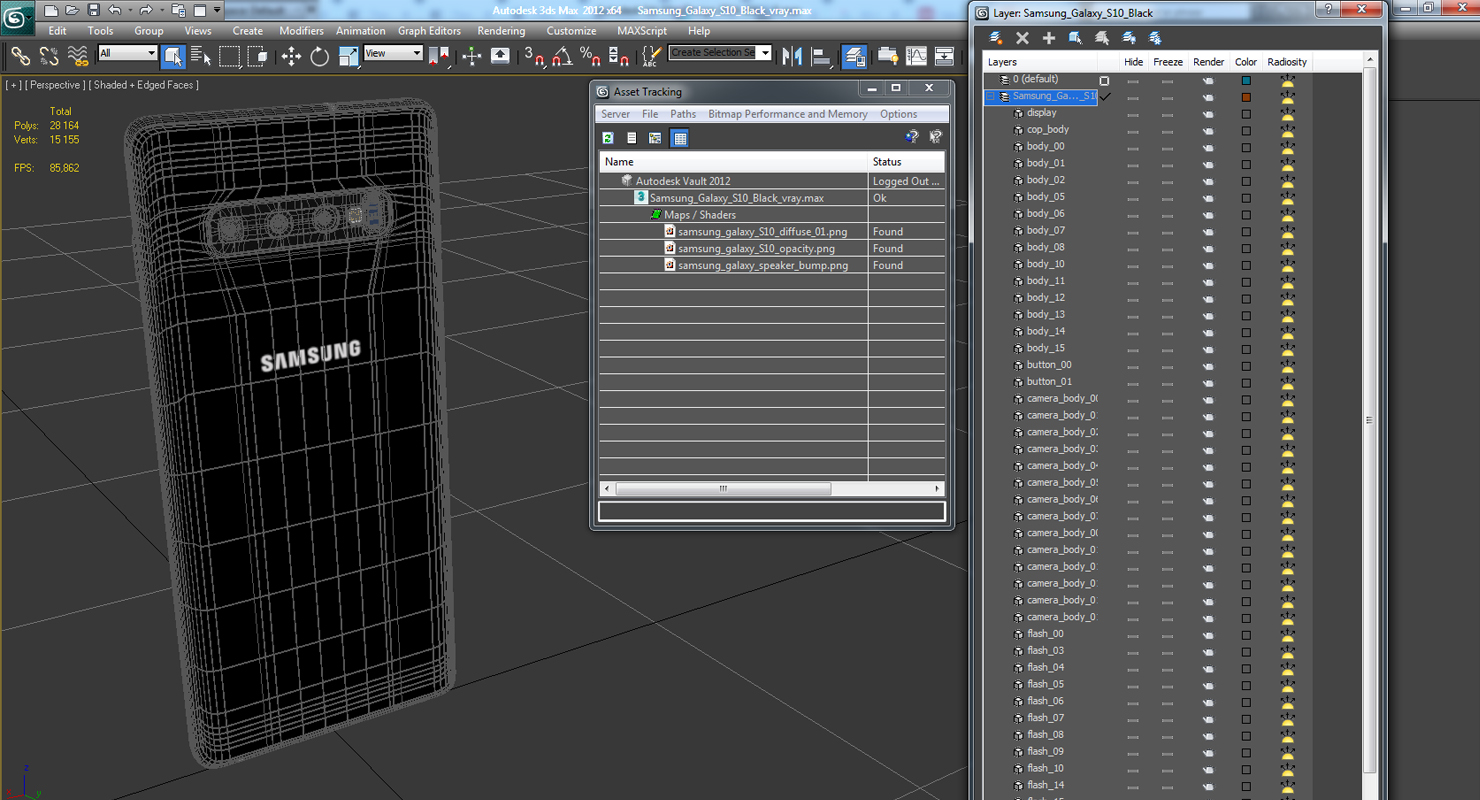Toggle Percent Snap

click(590, 56)
